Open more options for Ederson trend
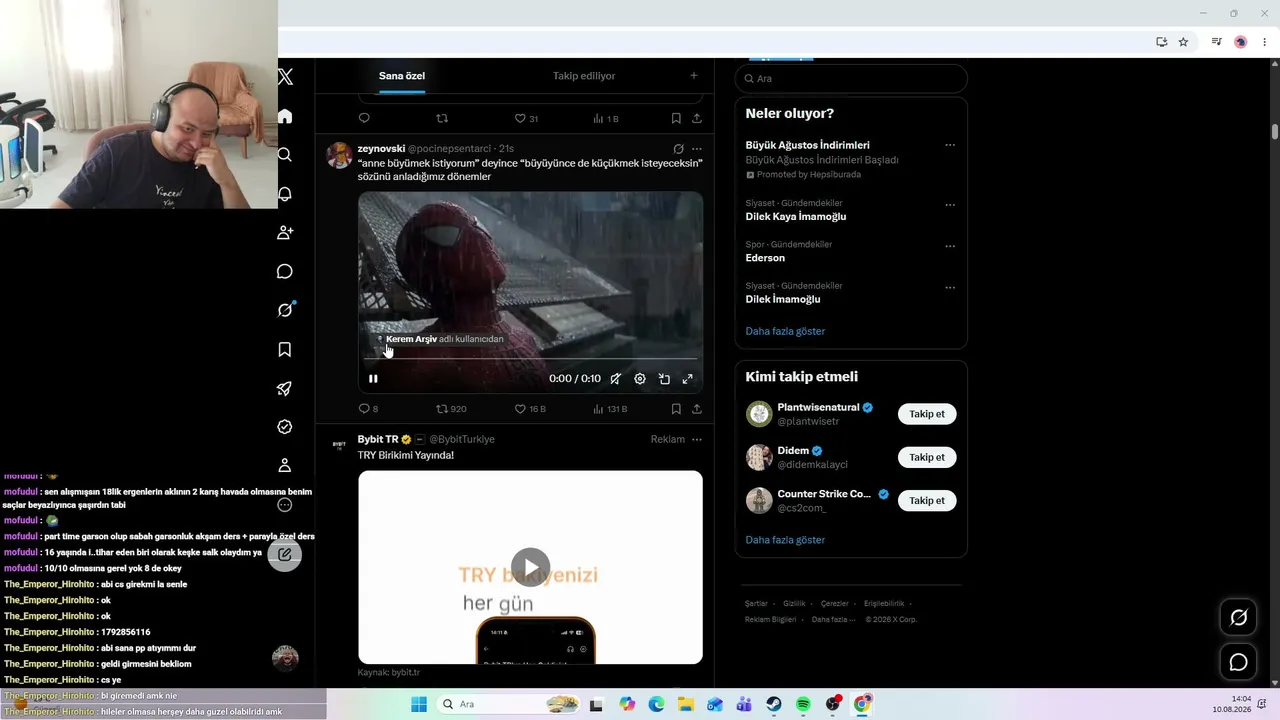This screenshot has height=720, width=1280. (x=950, y=246)
